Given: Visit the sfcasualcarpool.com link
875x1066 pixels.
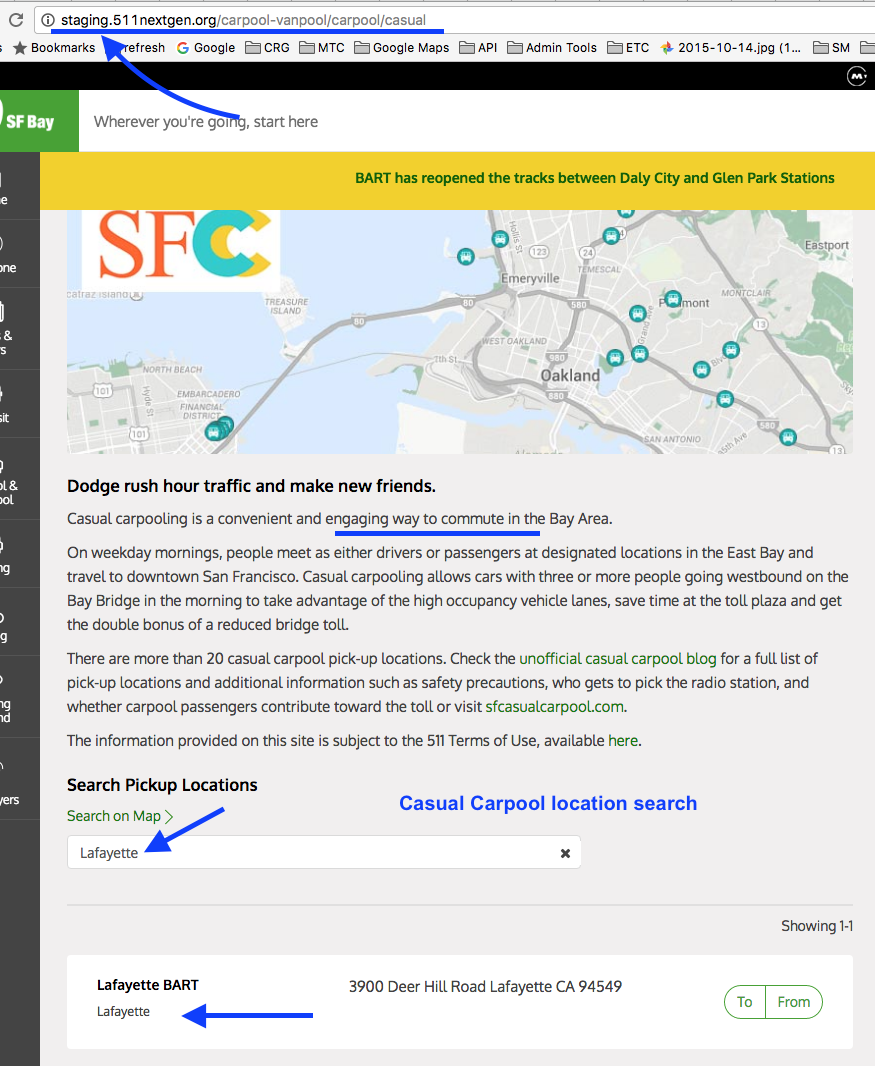Looking at the screenshot, I should [x=554, y=707].
